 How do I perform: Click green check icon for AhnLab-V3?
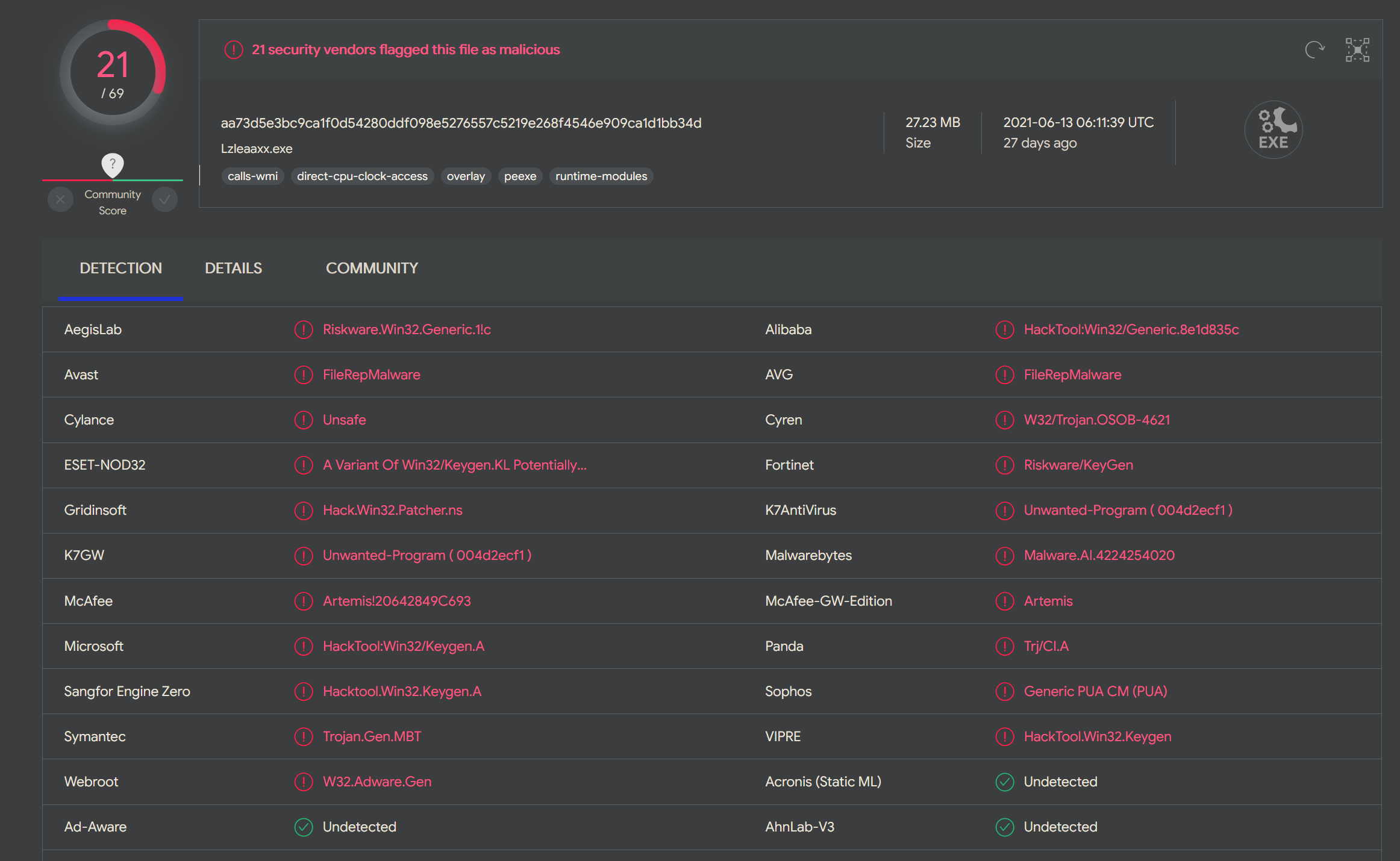click(x=1005, y=827)
